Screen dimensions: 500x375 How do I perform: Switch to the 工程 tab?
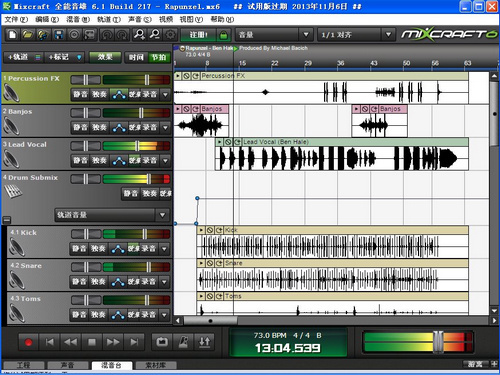(23, 365)
